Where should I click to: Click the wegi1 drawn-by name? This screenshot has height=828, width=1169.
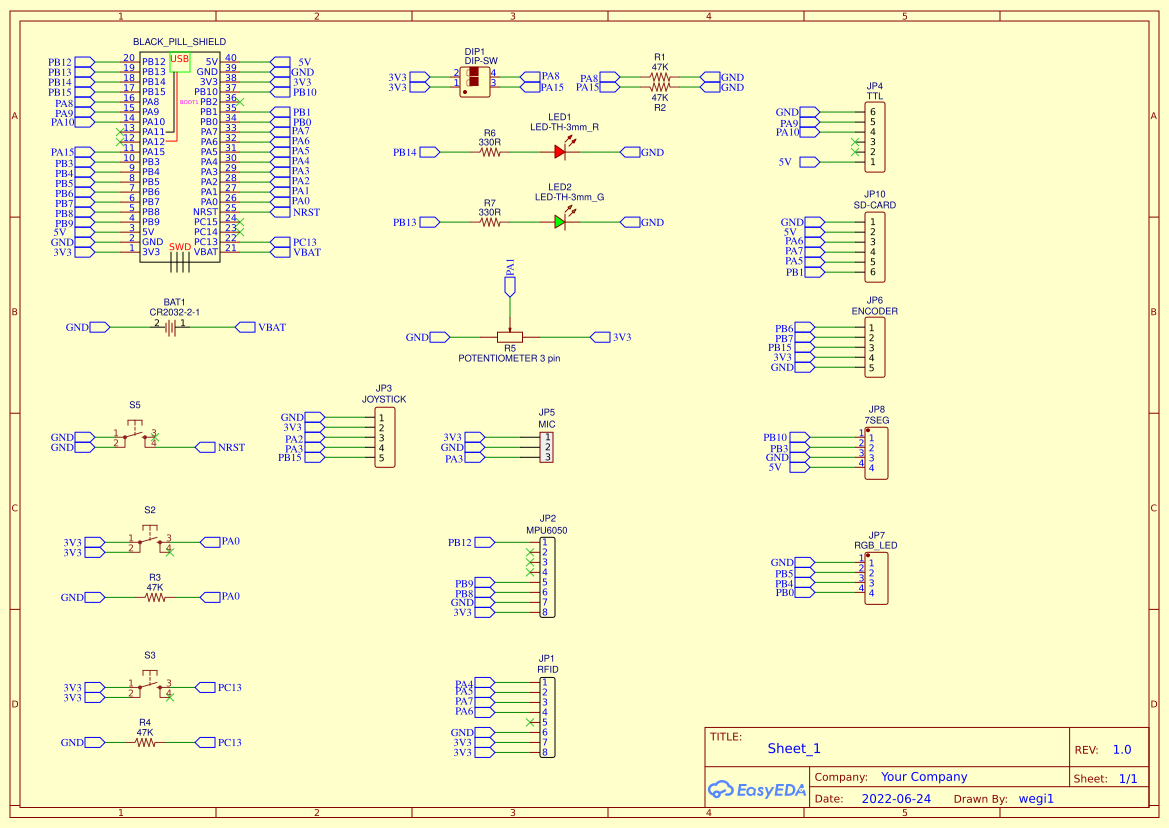pos(1035,798)
